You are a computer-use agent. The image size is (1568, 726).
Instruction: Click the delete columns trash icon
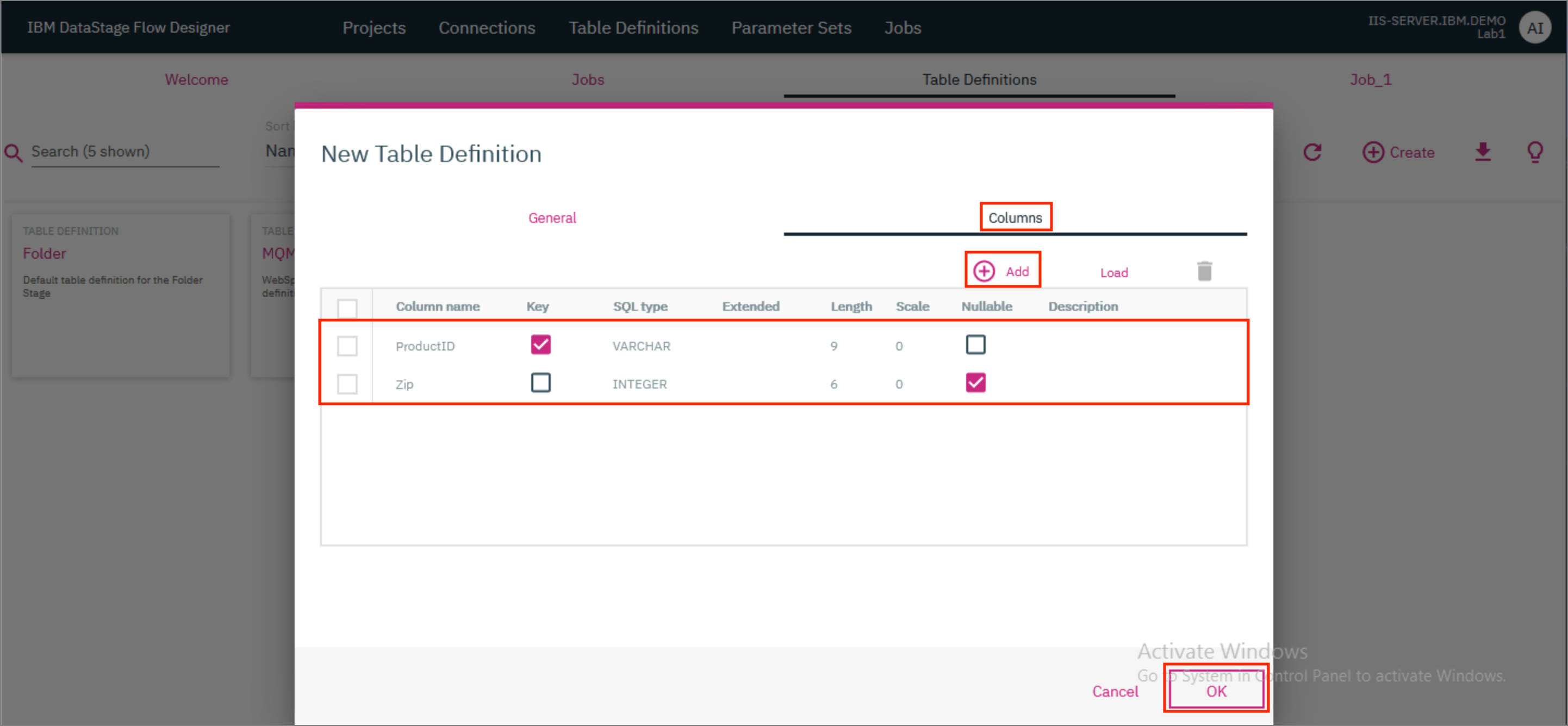coord(1205,270)
